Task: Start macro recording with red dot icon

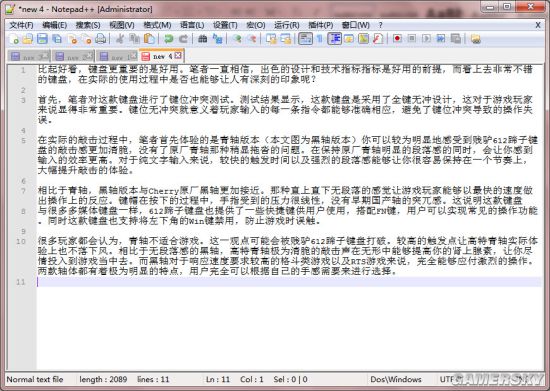Action: [x=397, y=39]
